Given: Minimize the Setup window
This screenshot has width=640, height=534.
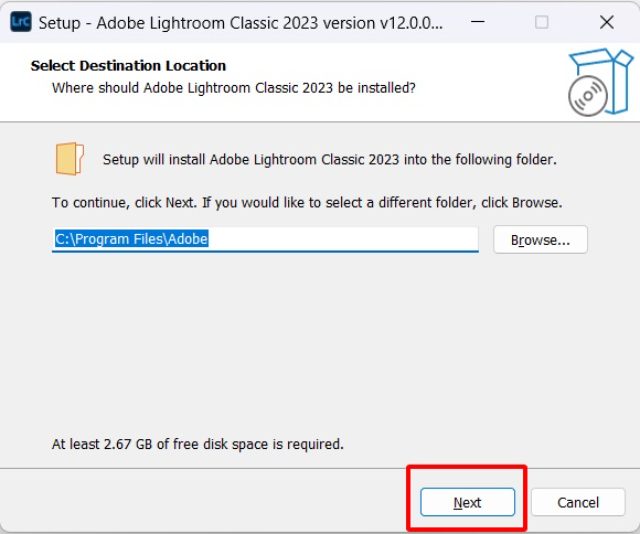Looking at the screenshot, I should click(x=477, y=22).
